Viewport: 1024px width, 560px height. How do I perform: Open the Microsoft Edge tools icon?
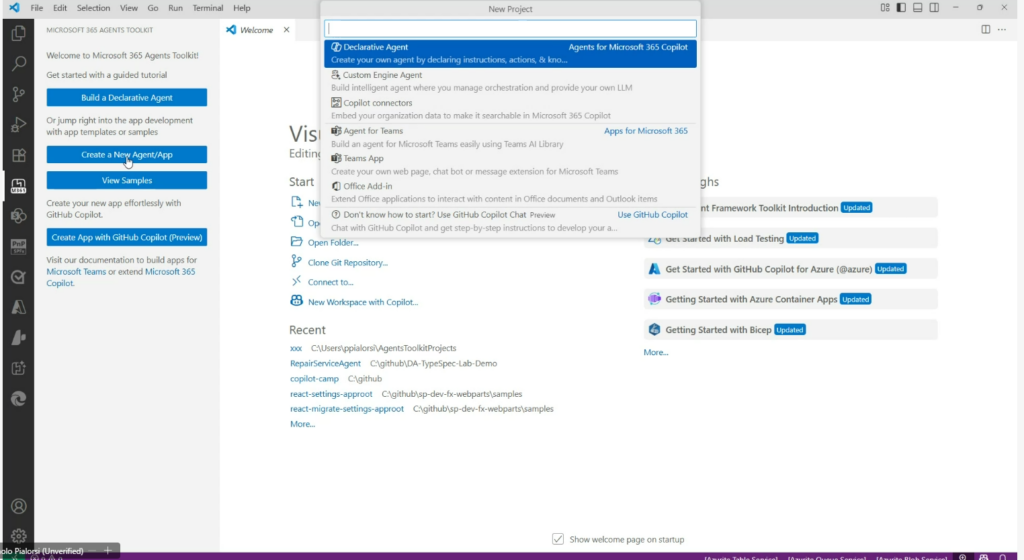[x=18, y=399]
